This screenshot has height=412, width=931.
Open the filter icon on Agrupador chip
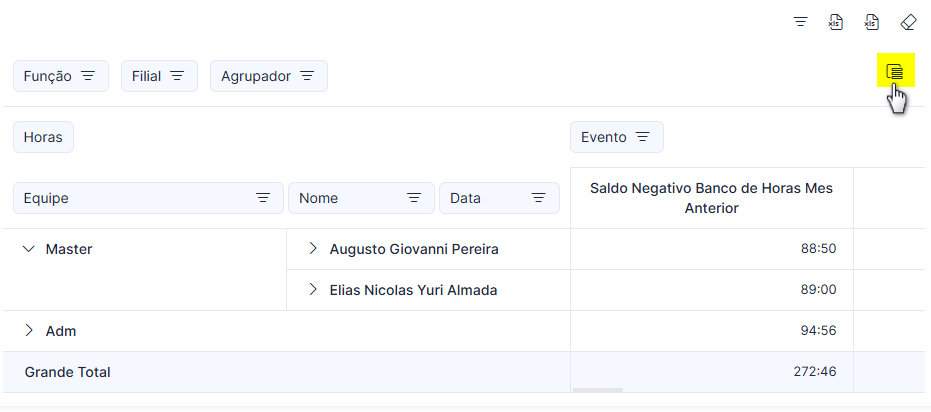pos(307,76)
